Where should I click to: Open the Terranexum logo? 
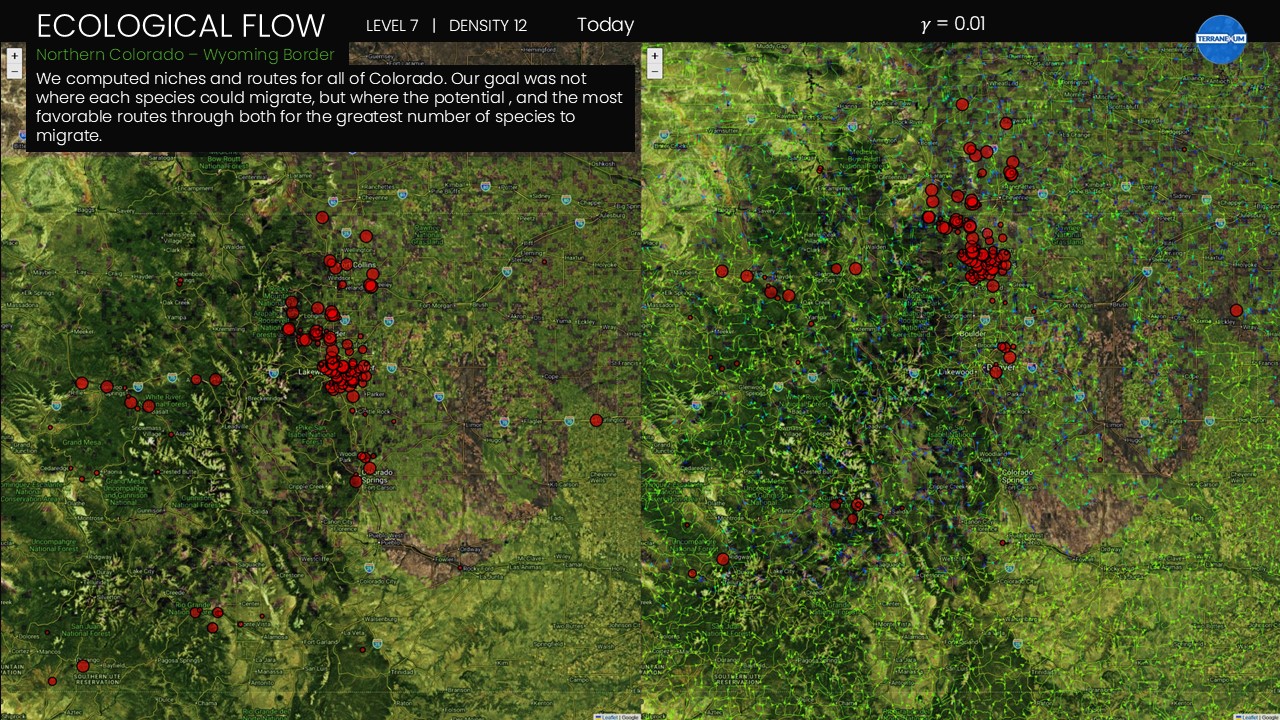click(x=1221, y=39)
